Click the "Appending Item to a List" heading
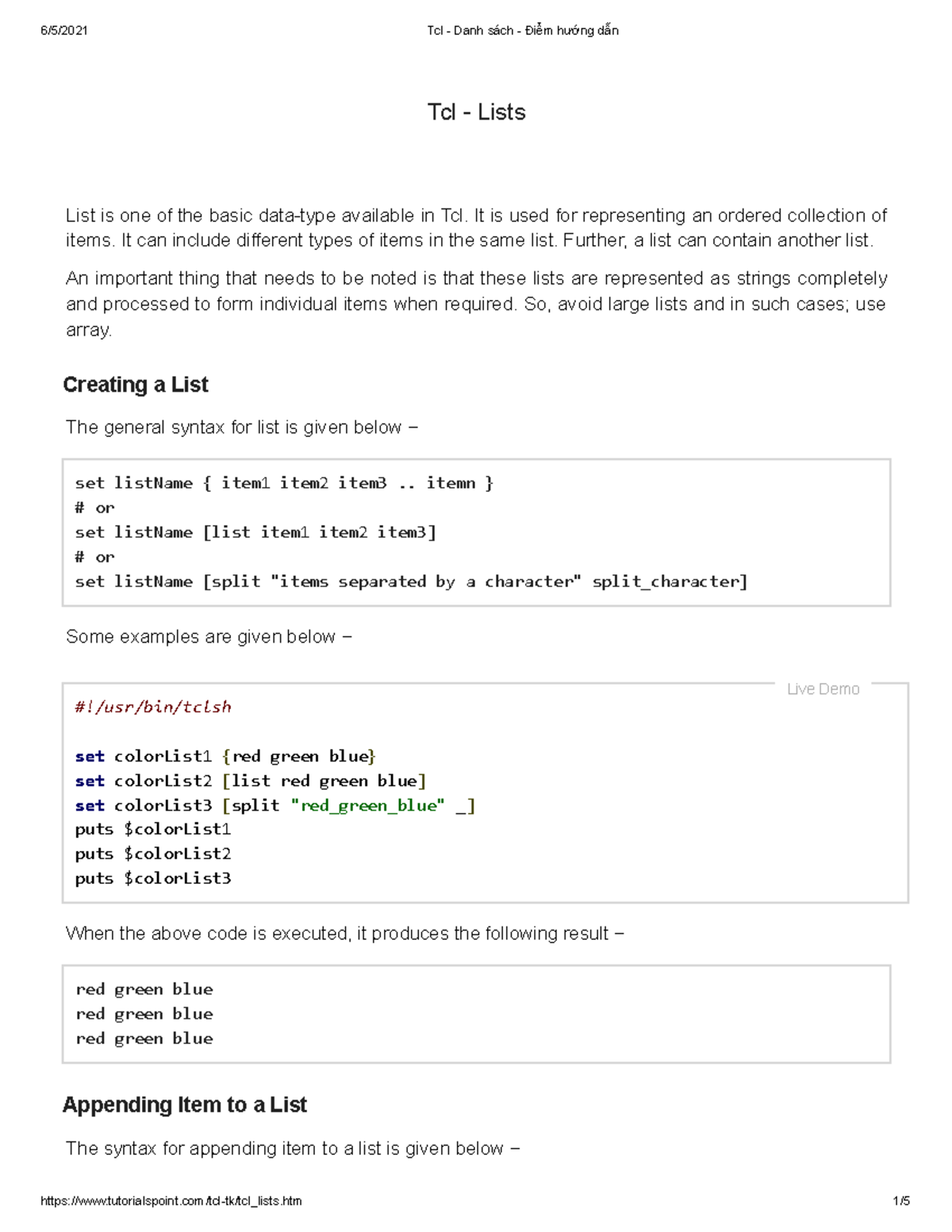Image resolution: width=952 pixels, height=1232 pixels. pos(184,1104)
